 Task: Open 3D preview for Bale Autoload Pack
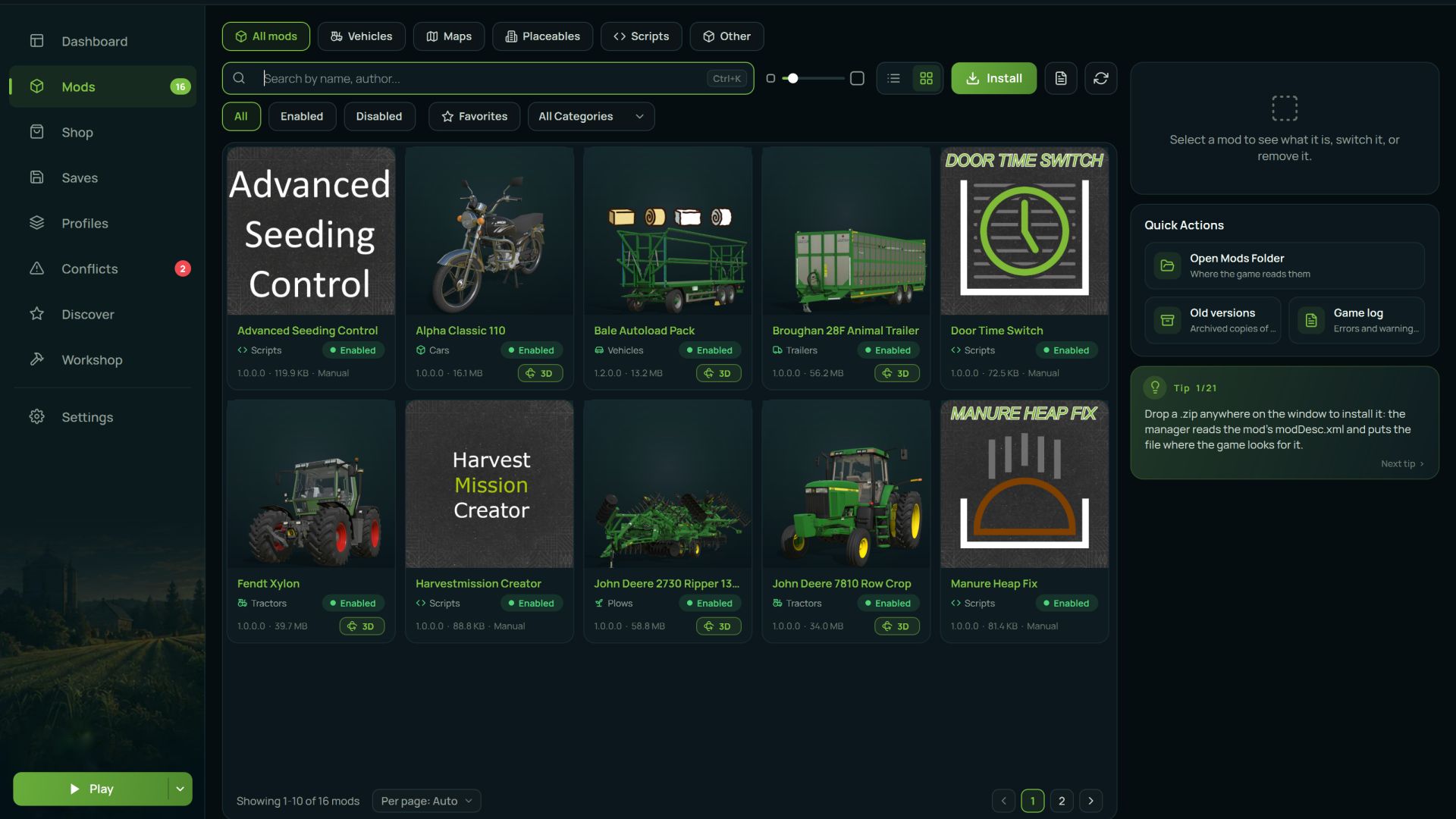(718, 373)
